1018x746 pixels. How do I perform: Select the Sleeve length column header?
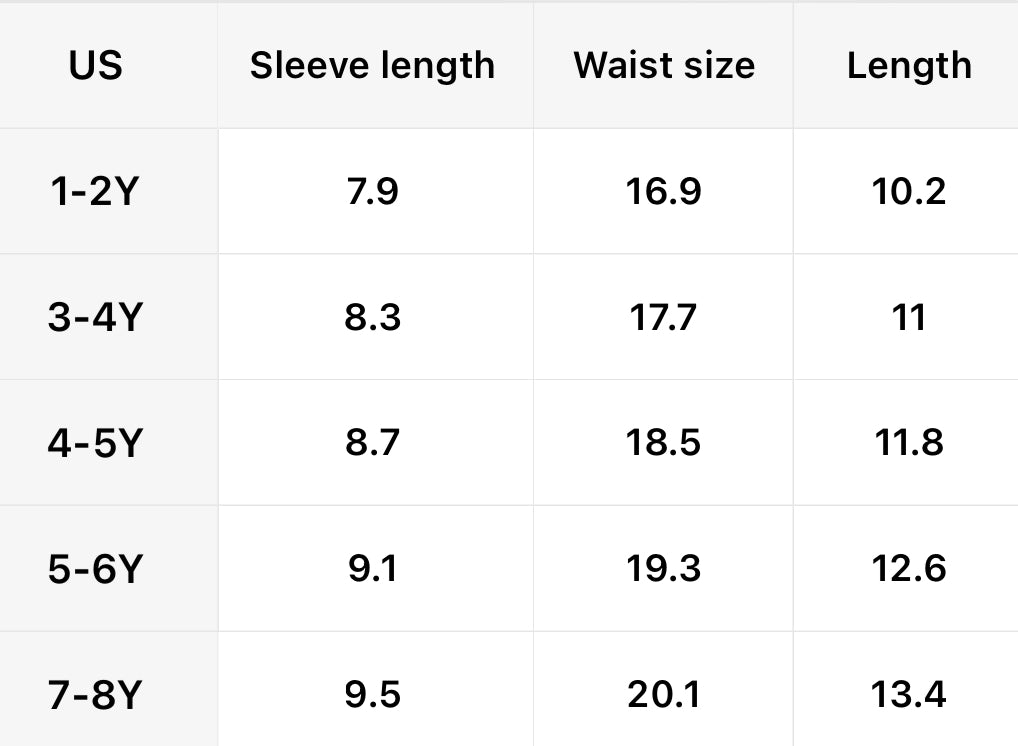tap(372, 66)
